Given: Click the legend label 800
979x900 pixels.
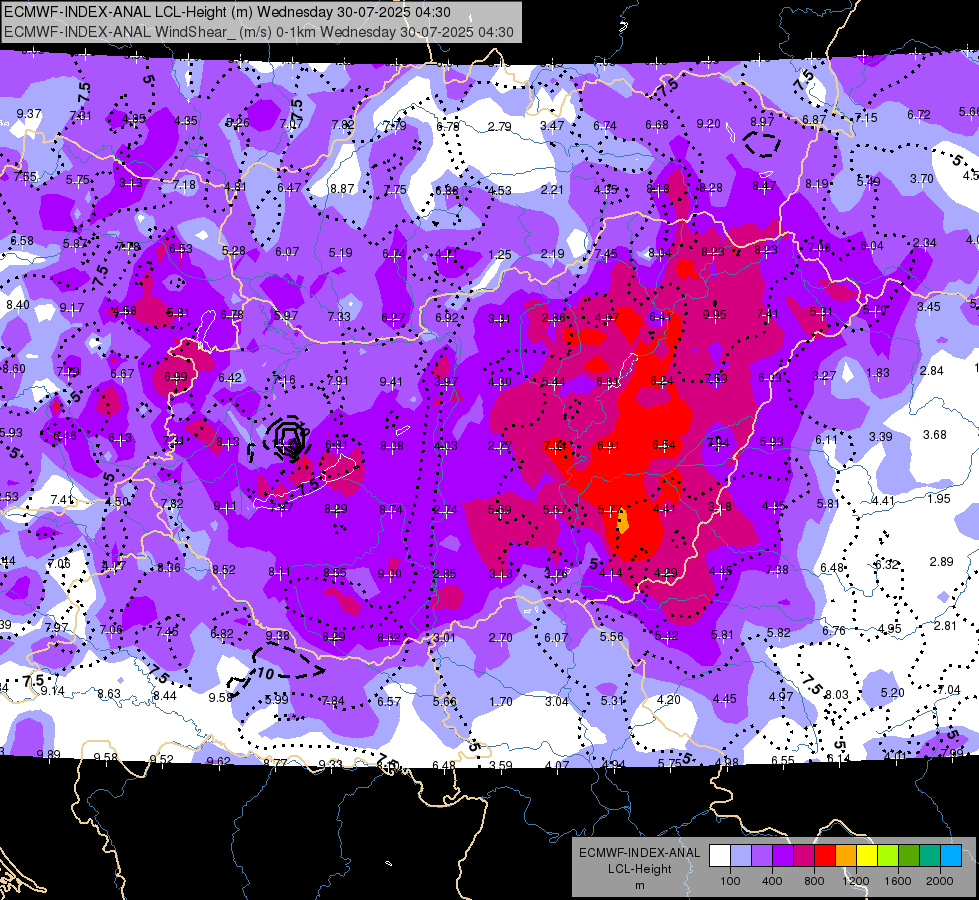Looking at the screenshot, I should tap(814, 881).
